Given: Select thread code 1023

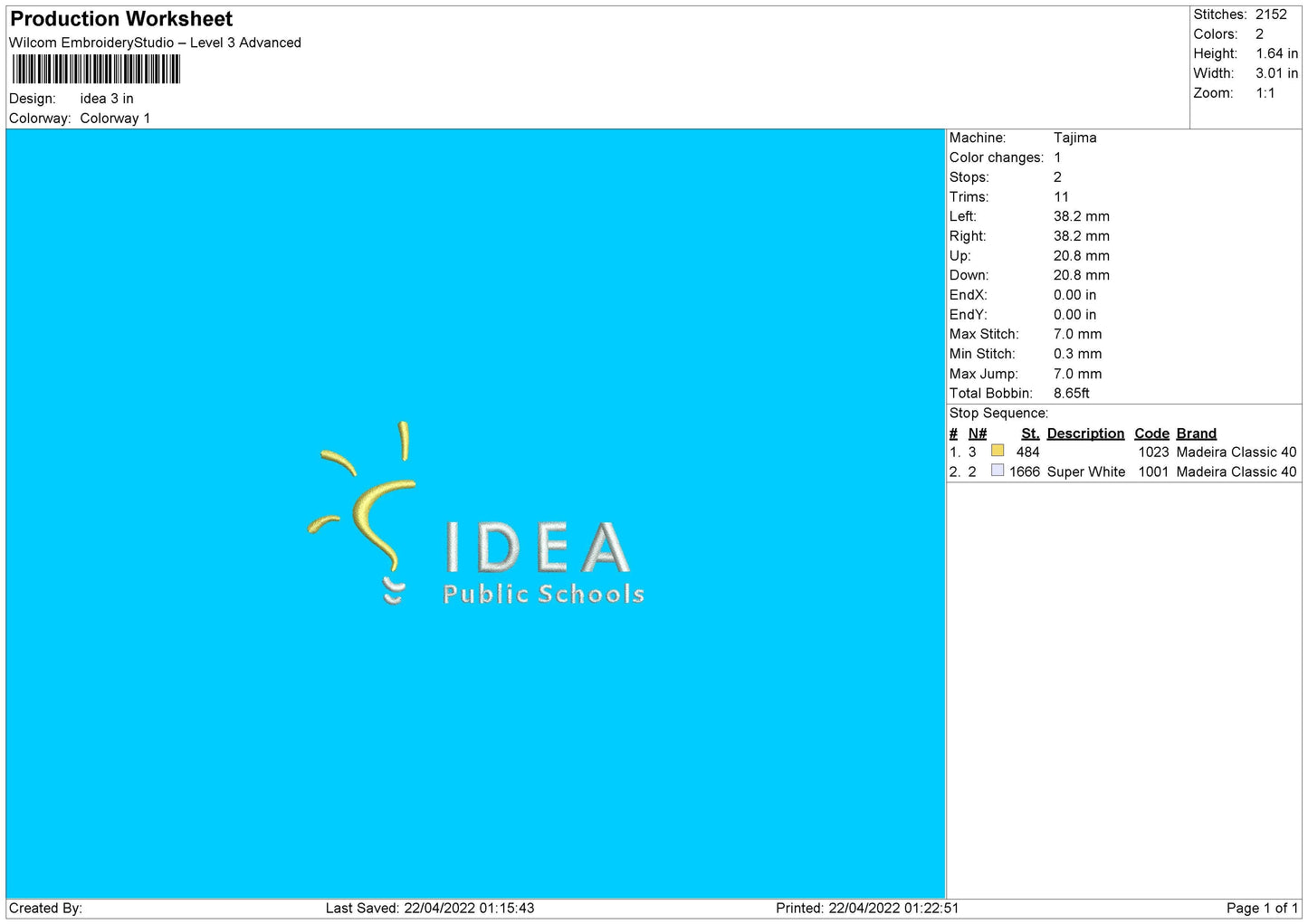Looking at the screenshot, I should 1153,452.
